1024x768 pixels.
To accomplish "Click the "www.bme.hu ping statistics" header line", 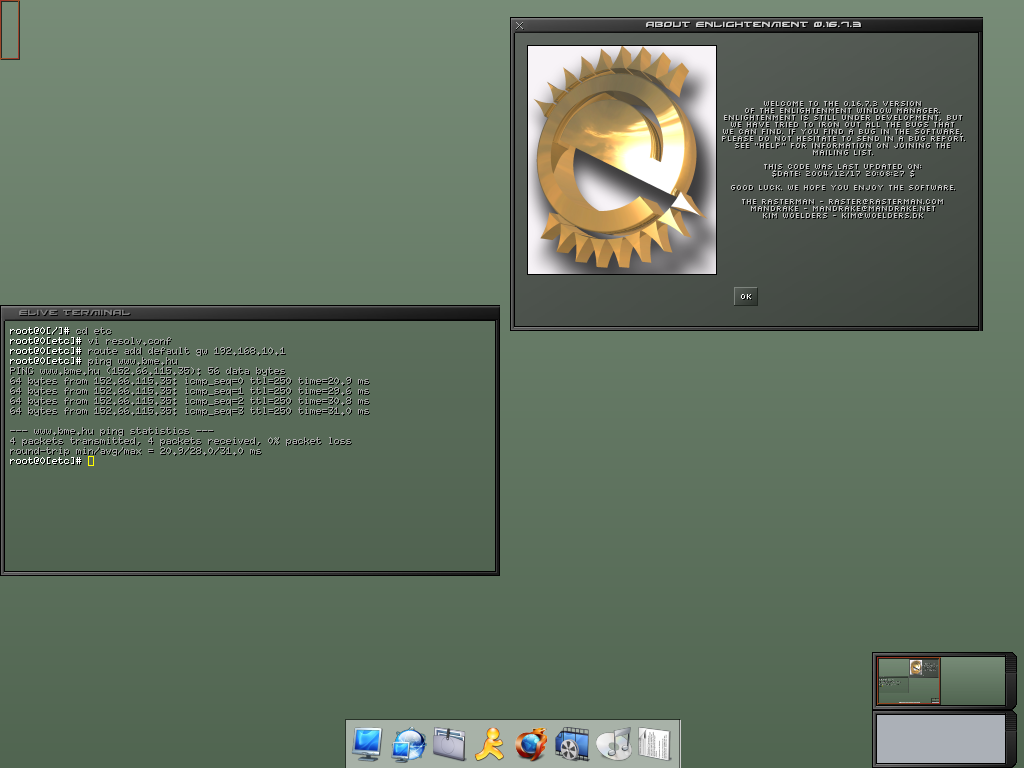I will (x=112, y=431).
